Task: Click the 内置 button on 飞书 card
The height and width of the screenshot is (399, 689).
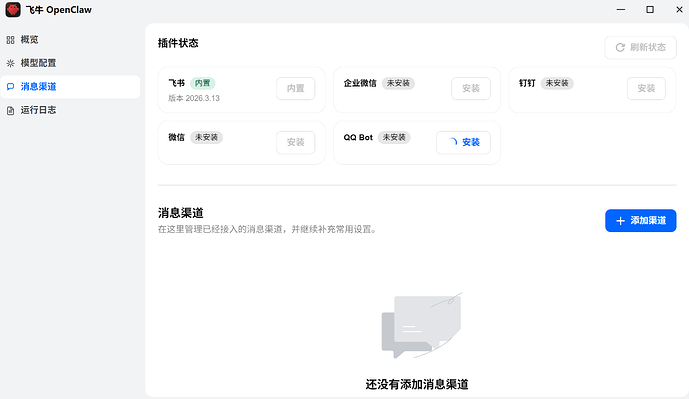Action: 295,88
